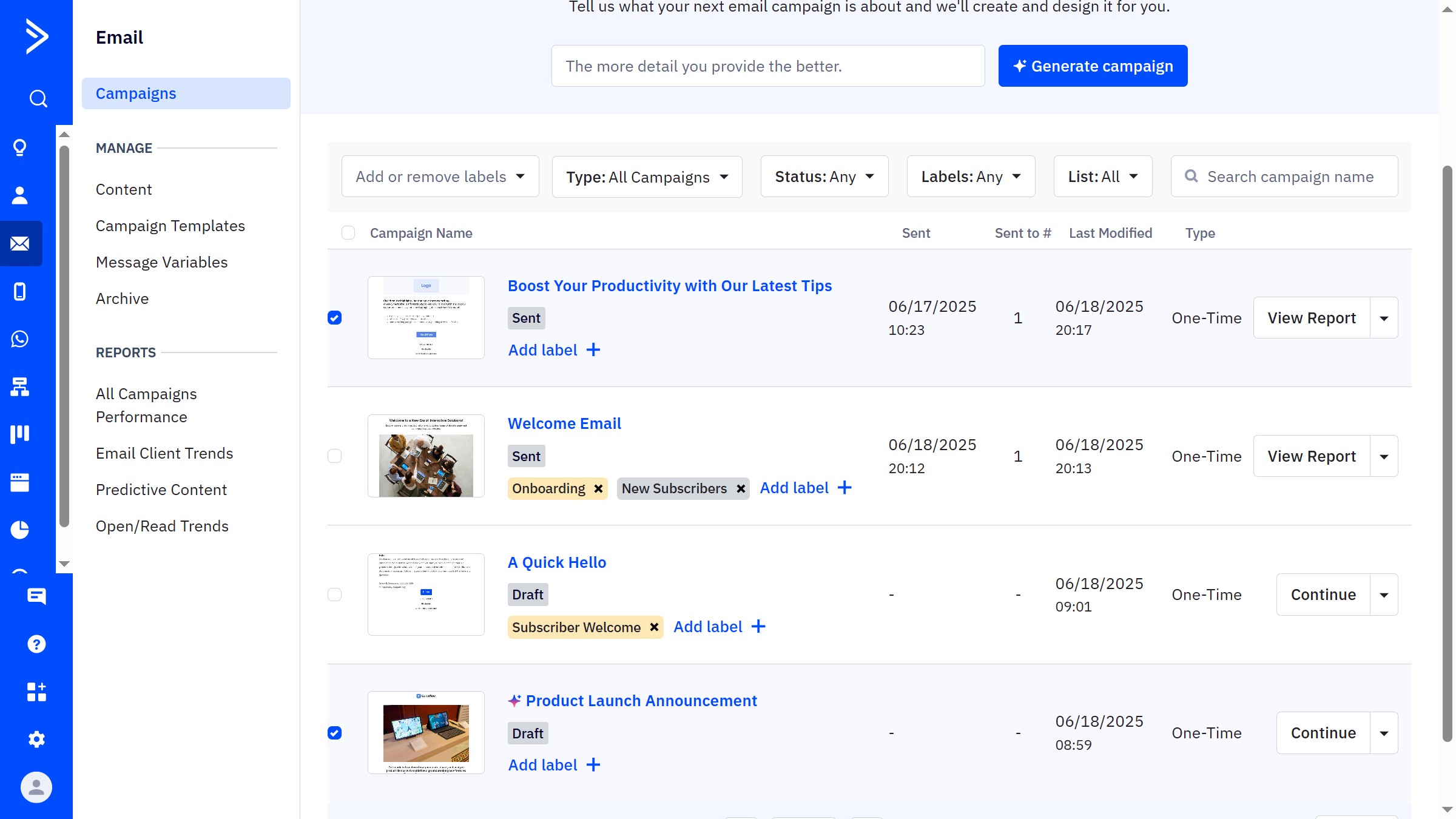Open Apps grid-plus icon in sidebar
This screenshot has height=819, width=1456.
tap(36, 692)
